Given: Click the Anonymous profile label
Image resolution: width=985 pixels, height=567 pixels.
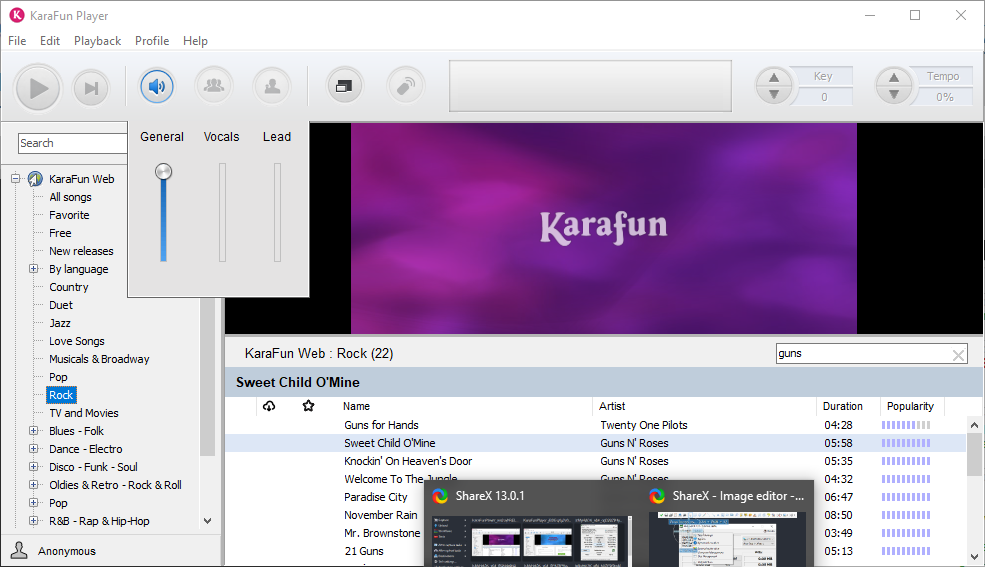Looking at the screenshot, I should coord(67,551).
